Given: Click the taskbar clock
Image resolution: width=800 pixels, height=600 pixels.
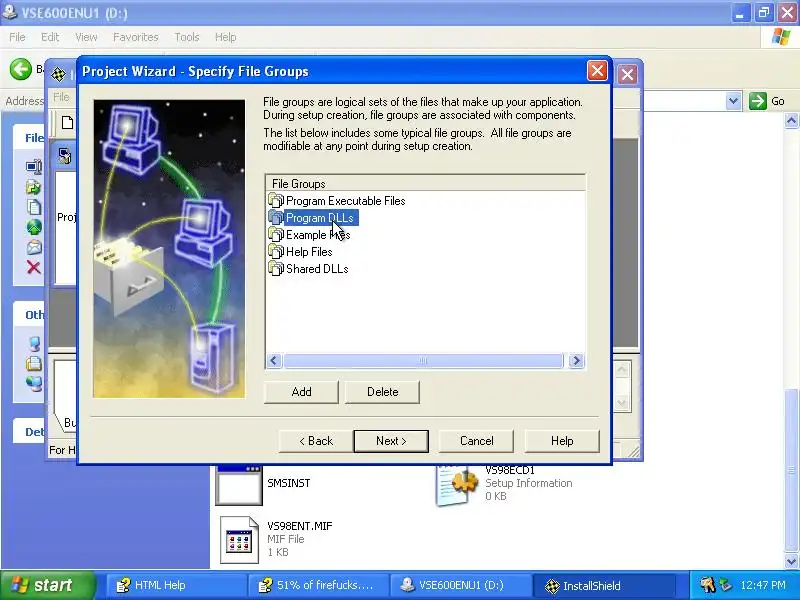Looking at the screenshot, I should [763, 586].
